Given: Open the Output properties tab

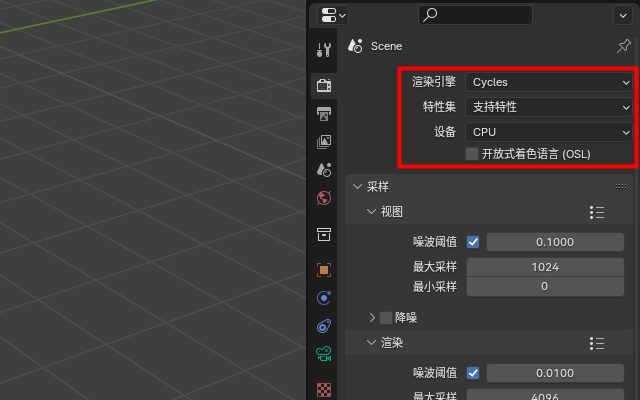Looking at the screenshot, I should pyautogui.click(x=324, y=114).
